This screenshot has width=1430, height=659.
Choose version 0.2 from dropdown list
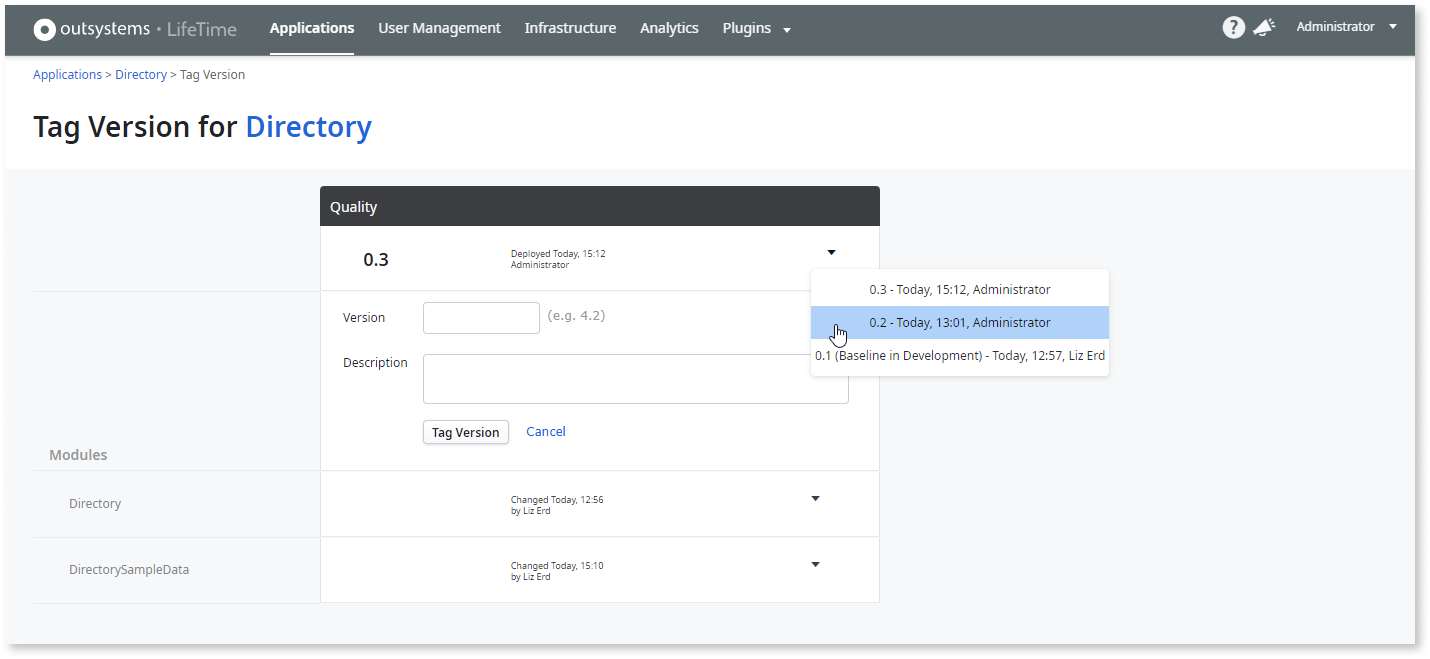[959, 322]
